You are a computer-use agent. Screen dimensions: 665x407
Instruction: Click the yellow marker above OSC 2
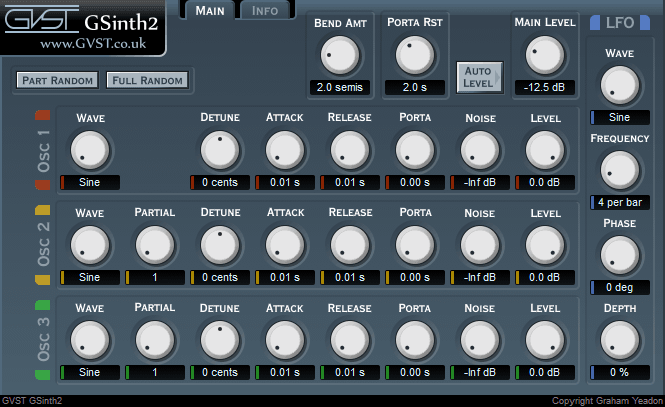pyautogui.click(x=42, y=210)
